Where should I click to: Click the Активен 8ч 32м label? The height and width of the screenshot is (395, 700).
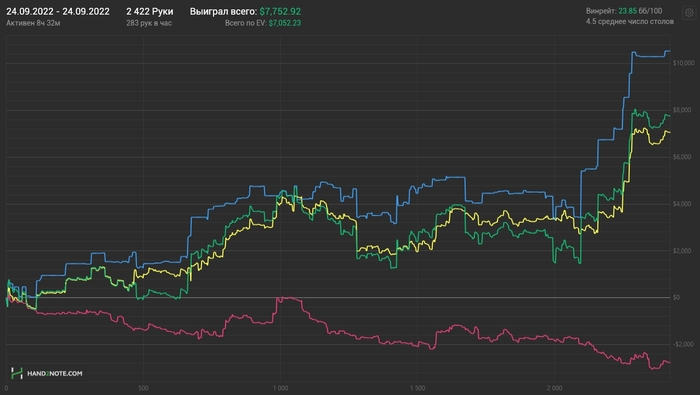pos(33,23)
